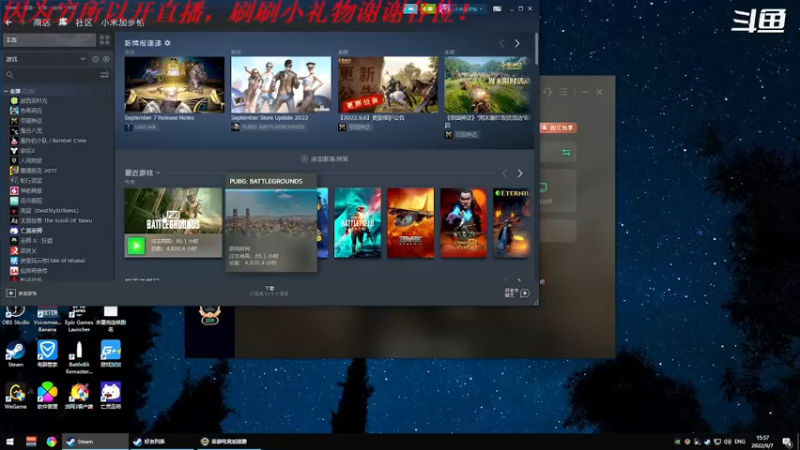
Task: Show next news items with right arrow
Action: pyautogui.click(x=517, y=43)
